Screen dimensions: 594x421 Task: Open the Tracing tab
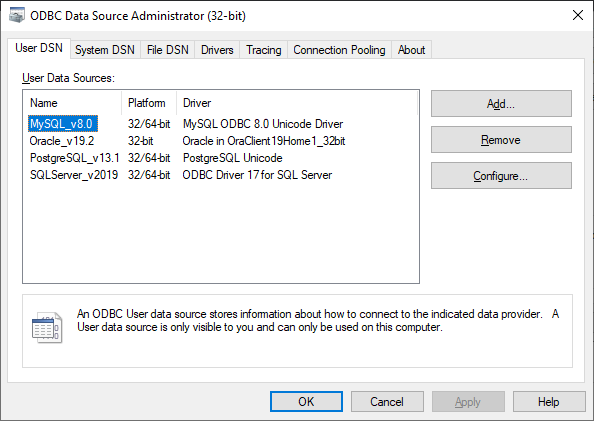coord(264,50)
